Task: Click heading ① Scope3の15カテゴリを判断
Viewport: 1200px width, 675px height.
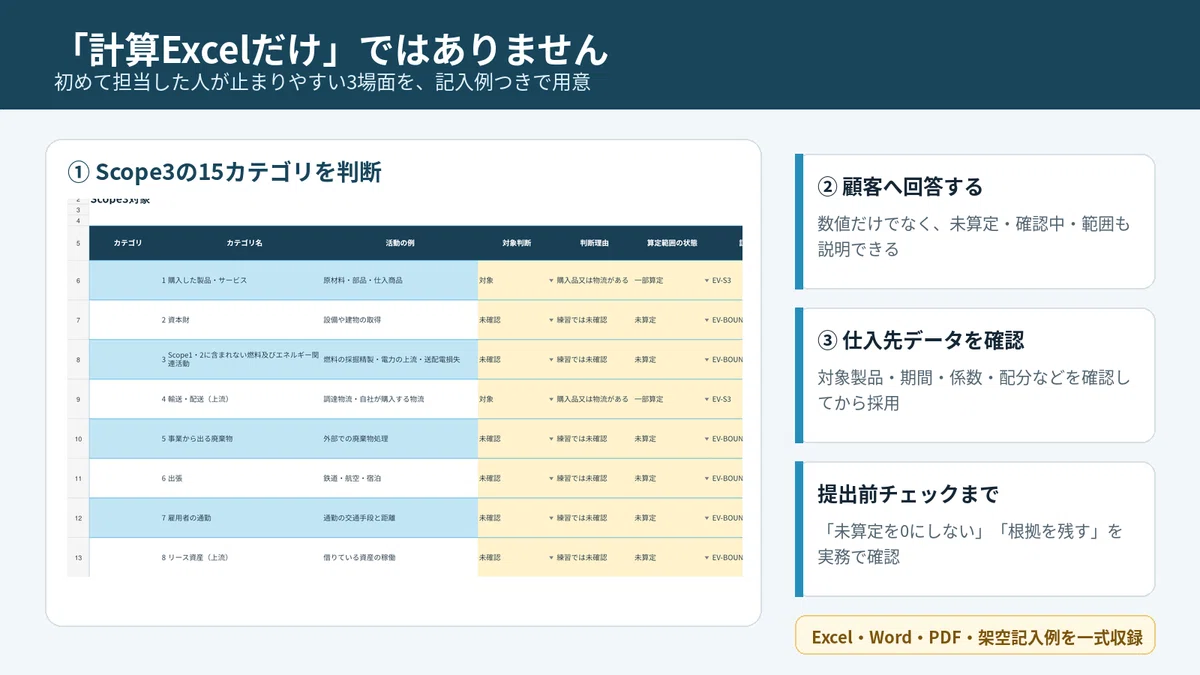Action: pos(224,173)
